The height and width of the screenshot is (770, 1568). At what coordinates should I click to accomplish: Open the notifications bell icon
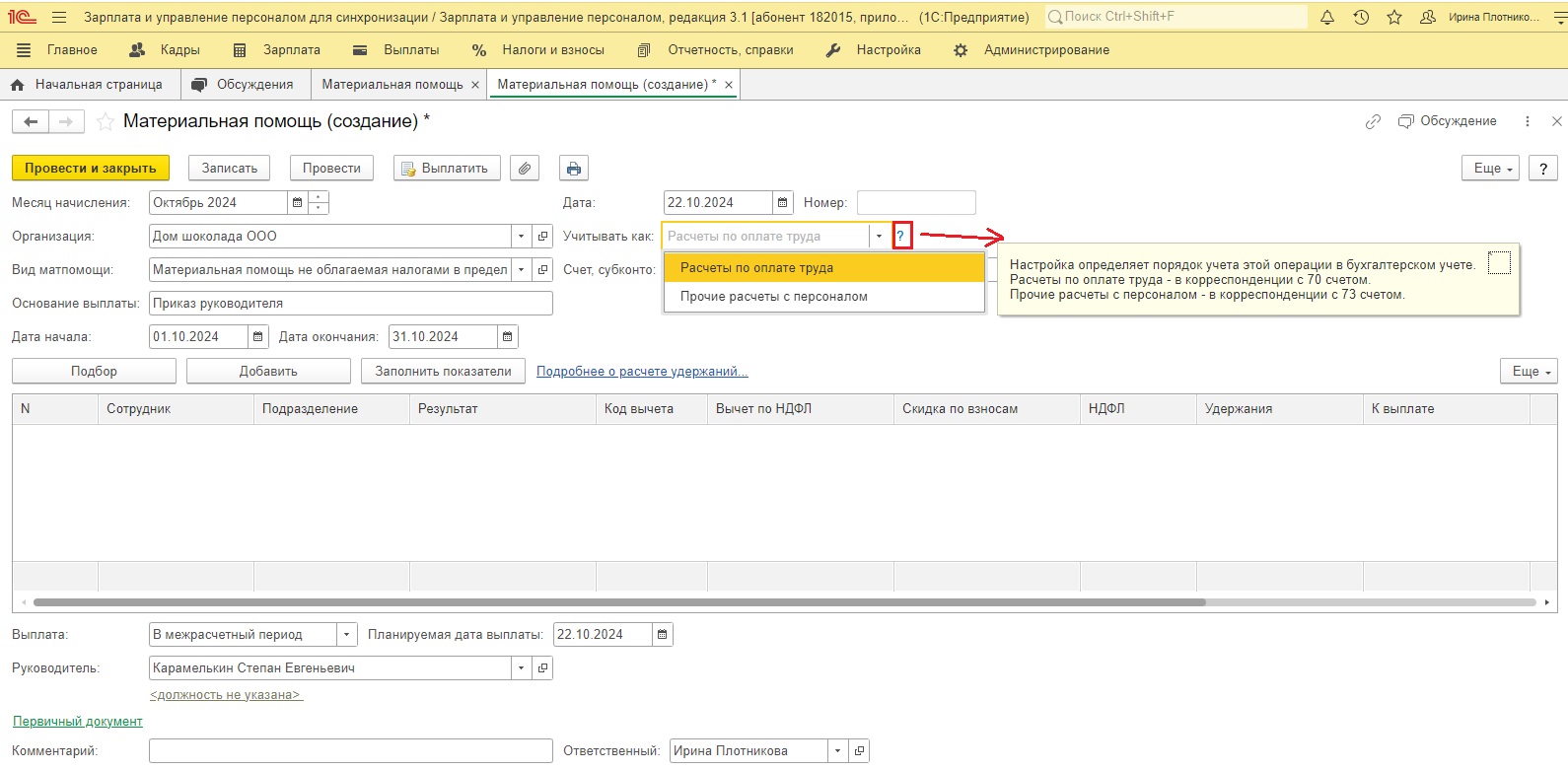click(x=1327, y=17)
